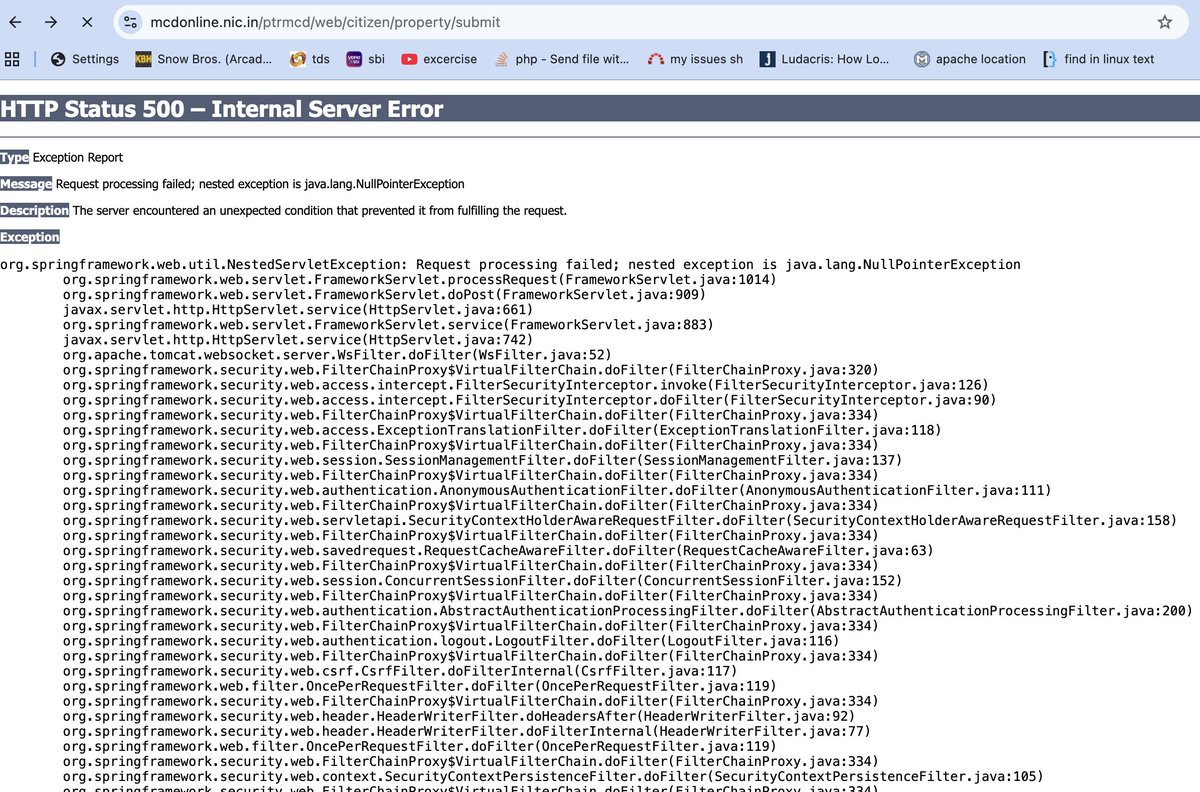Click the FrameworkServlet.java:883 stack line
This screenshot has height=792, width=1200.
click(388, 325)
